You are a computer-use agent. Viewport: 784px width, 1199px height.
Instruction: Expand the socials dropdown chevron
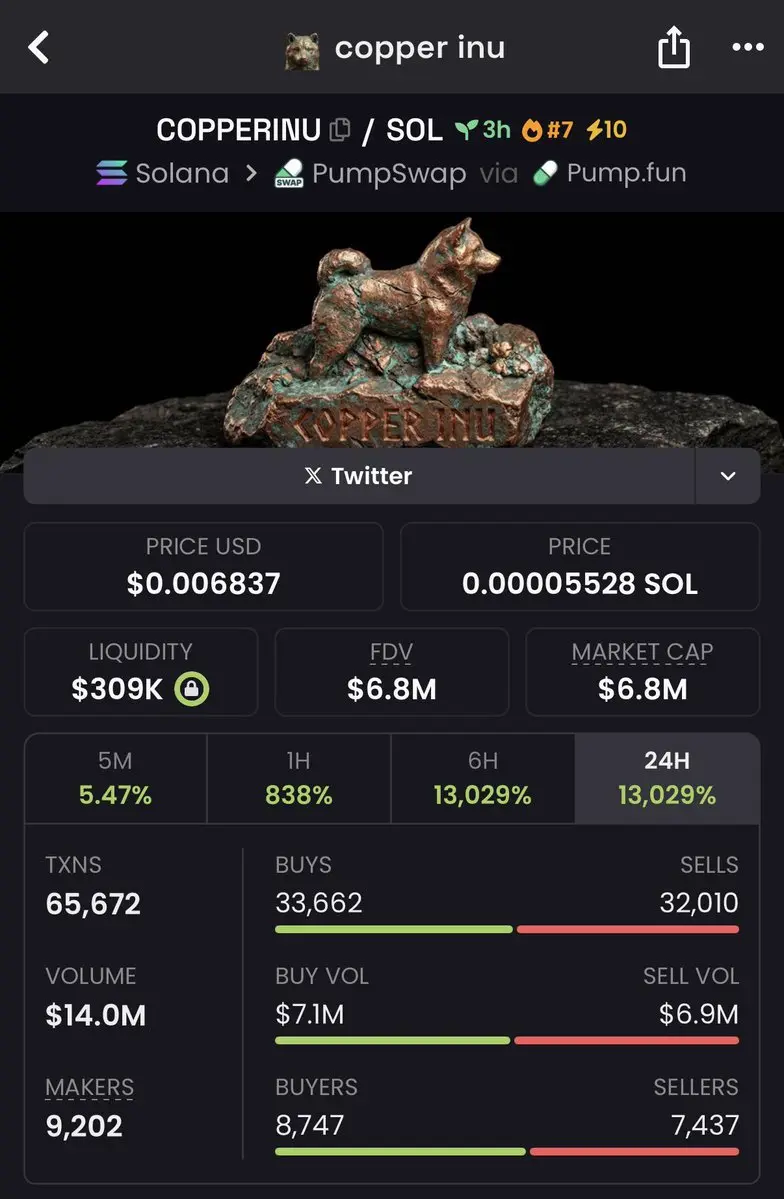pyautogui.click(x=727, y=476)
